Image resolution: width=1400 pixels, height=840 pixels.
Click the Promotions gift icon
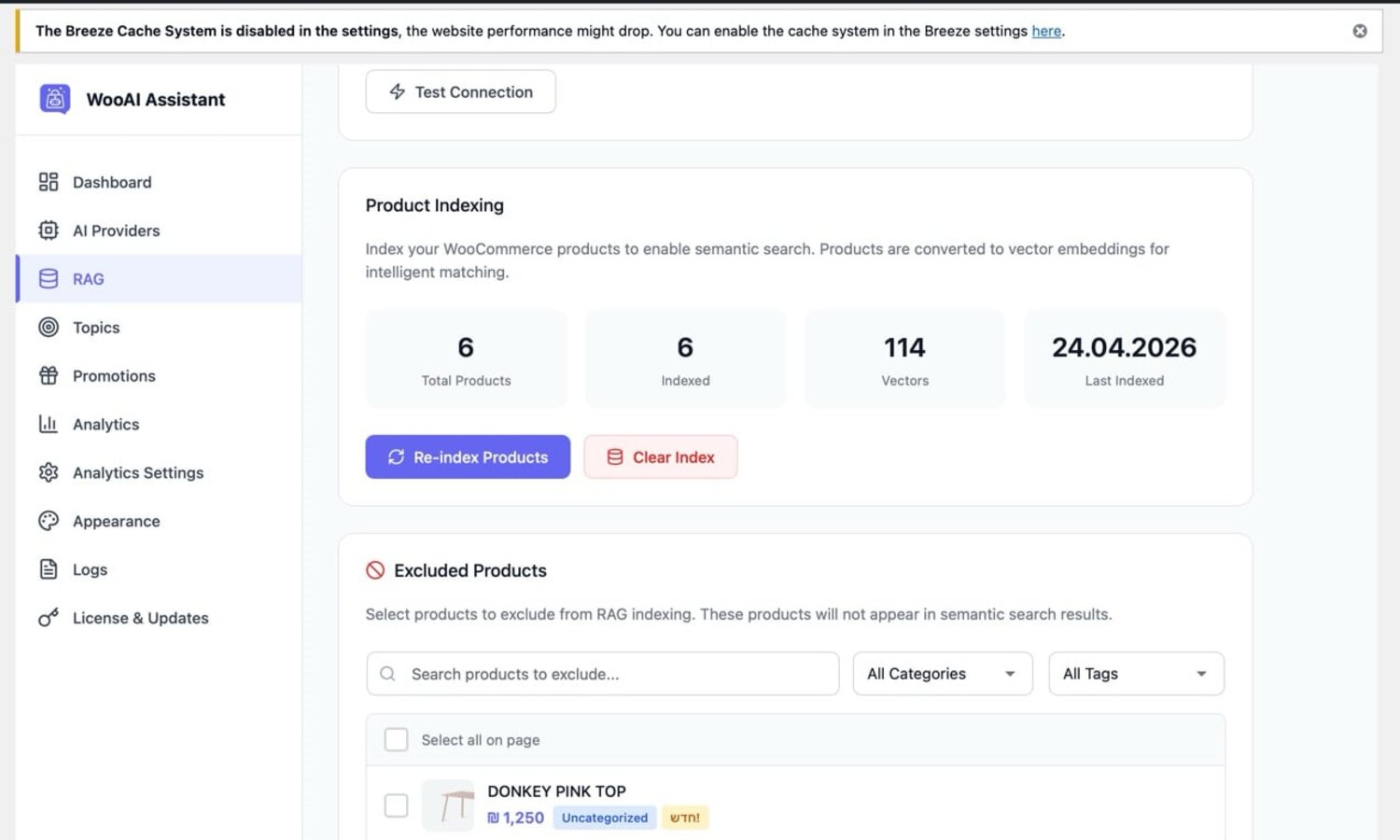pyautogui.click(x=49, y=376)
